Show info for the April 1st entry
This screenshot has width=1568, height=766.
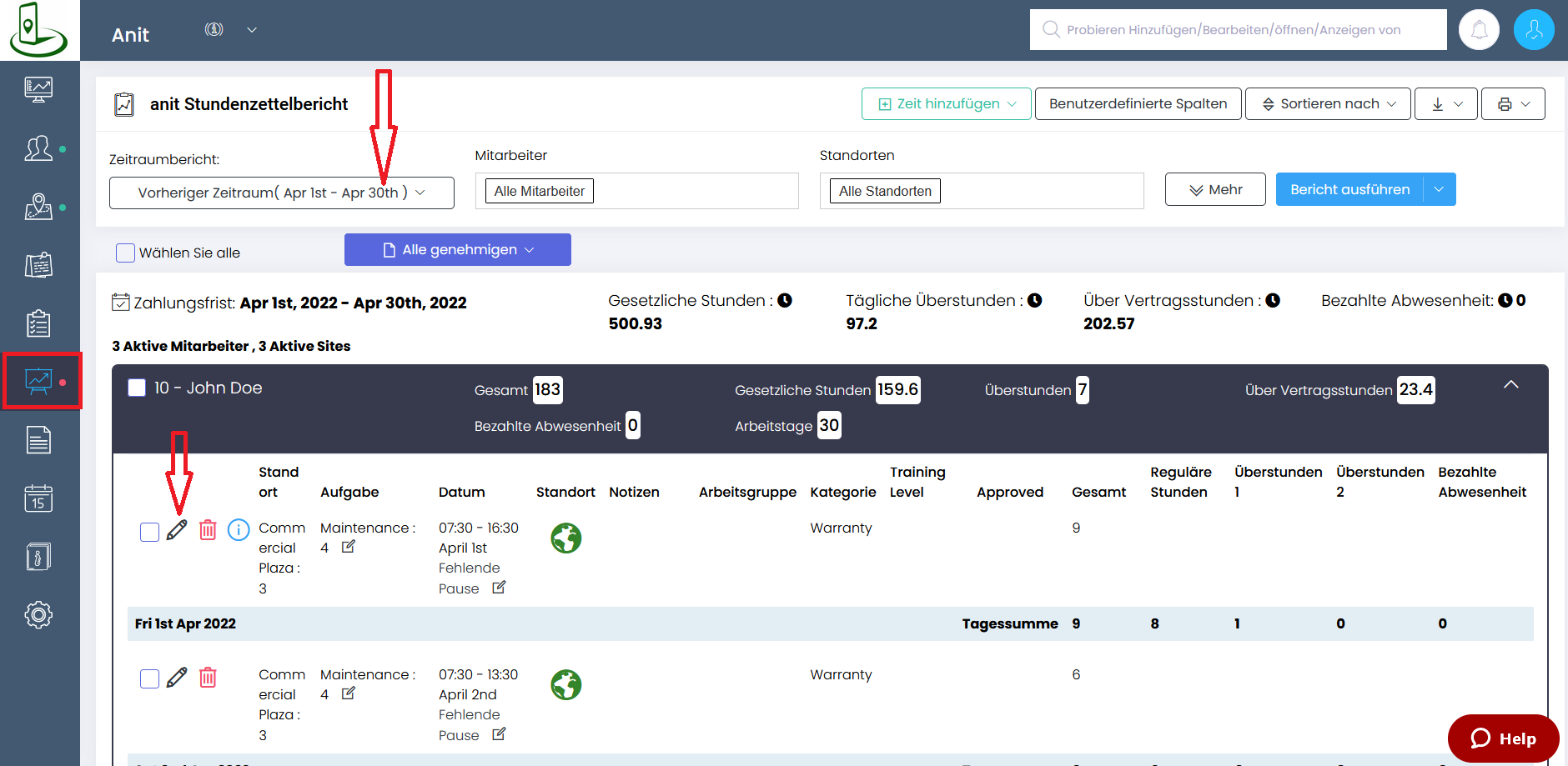(x=239, y=530)
